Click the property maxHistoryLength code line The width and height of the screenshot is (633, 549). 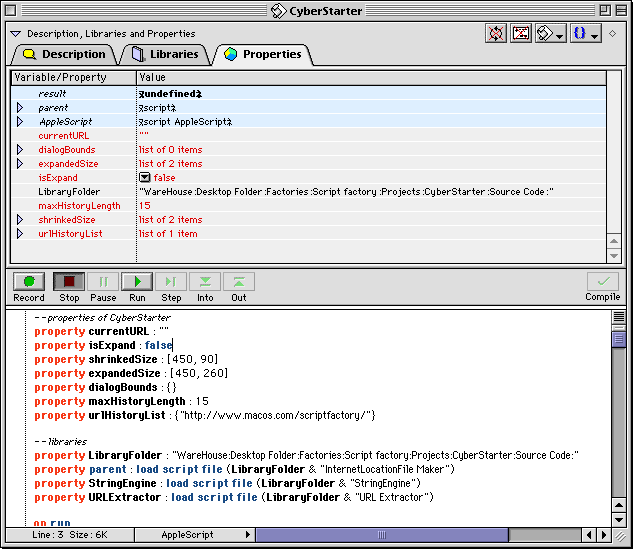coord(122,402)
